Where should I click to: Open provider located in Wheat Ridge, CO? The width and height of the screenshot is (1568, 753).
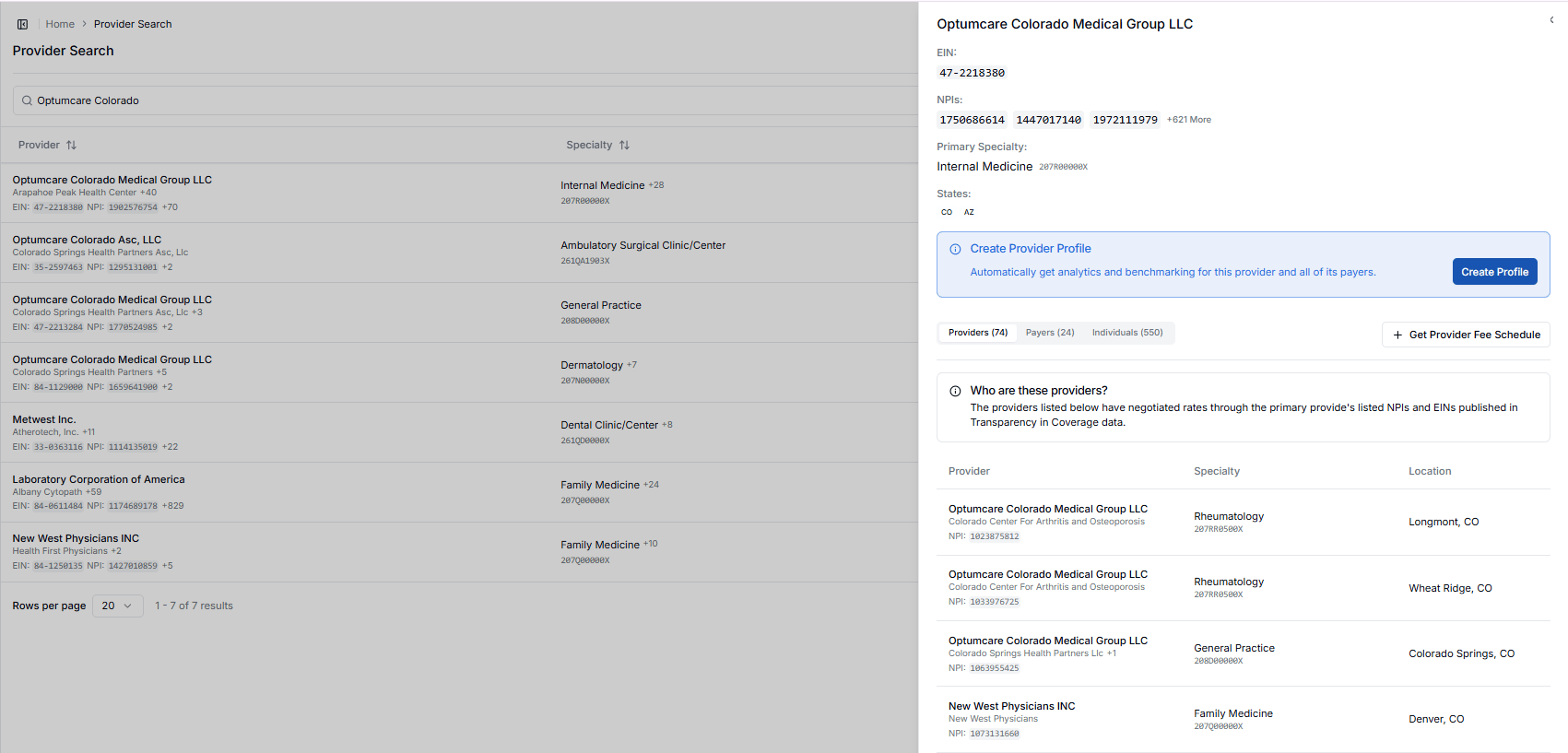click(1244, 588)
